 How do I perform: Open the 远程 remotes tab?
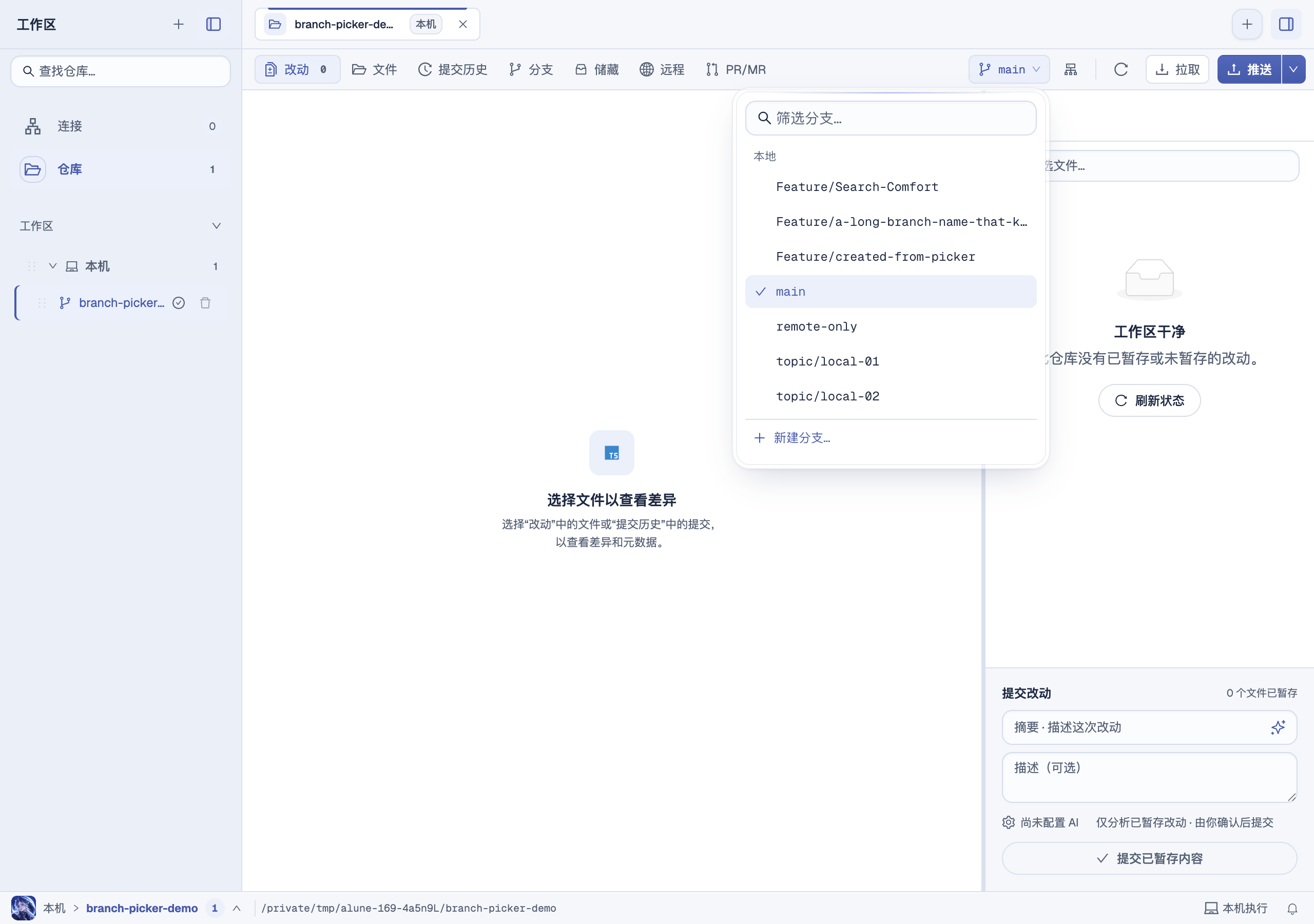point(662,69)
